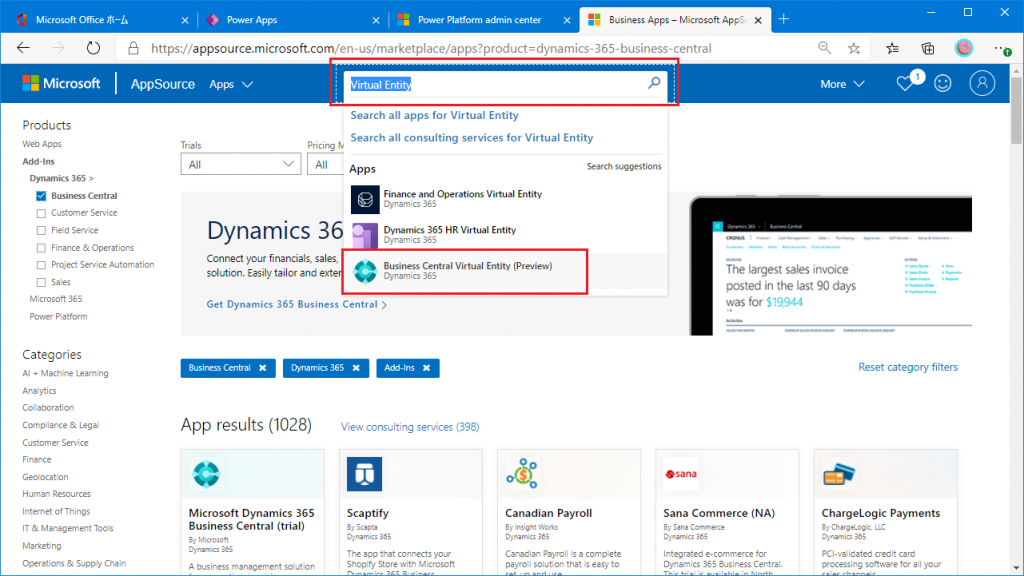Screen dimensions: 1024x576
Task: Open browser settings and more menu
Action: tap(1002, 48)
